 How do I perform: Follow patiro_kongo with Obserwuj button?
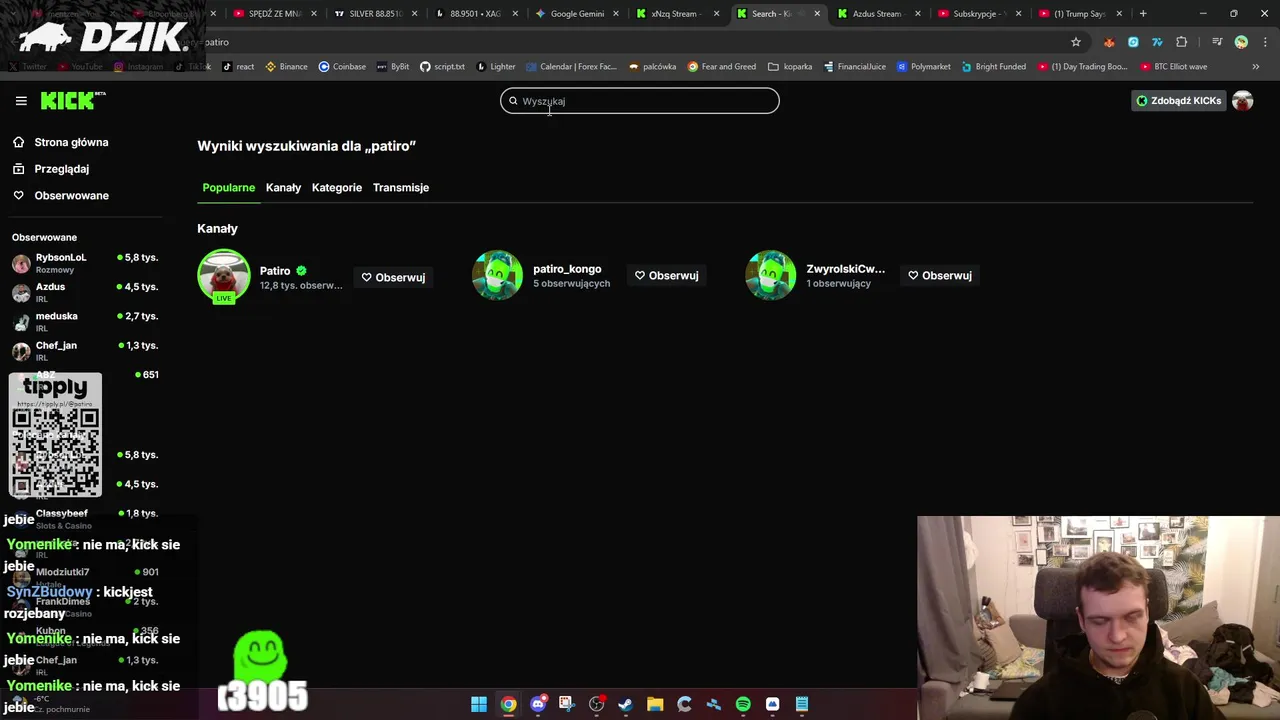click(x=666, y=275)
